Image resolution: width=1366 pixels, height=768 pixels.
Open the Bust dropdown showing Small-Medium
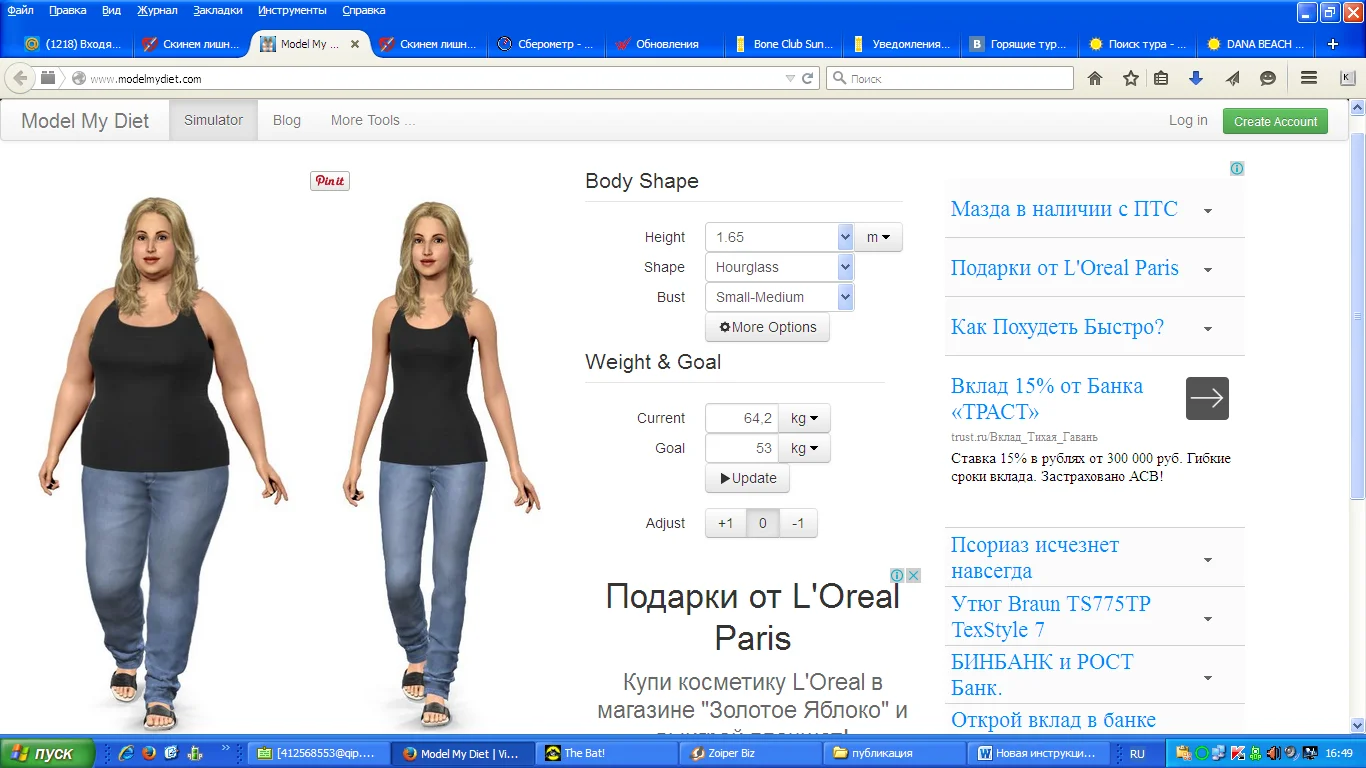click(780, 297)
